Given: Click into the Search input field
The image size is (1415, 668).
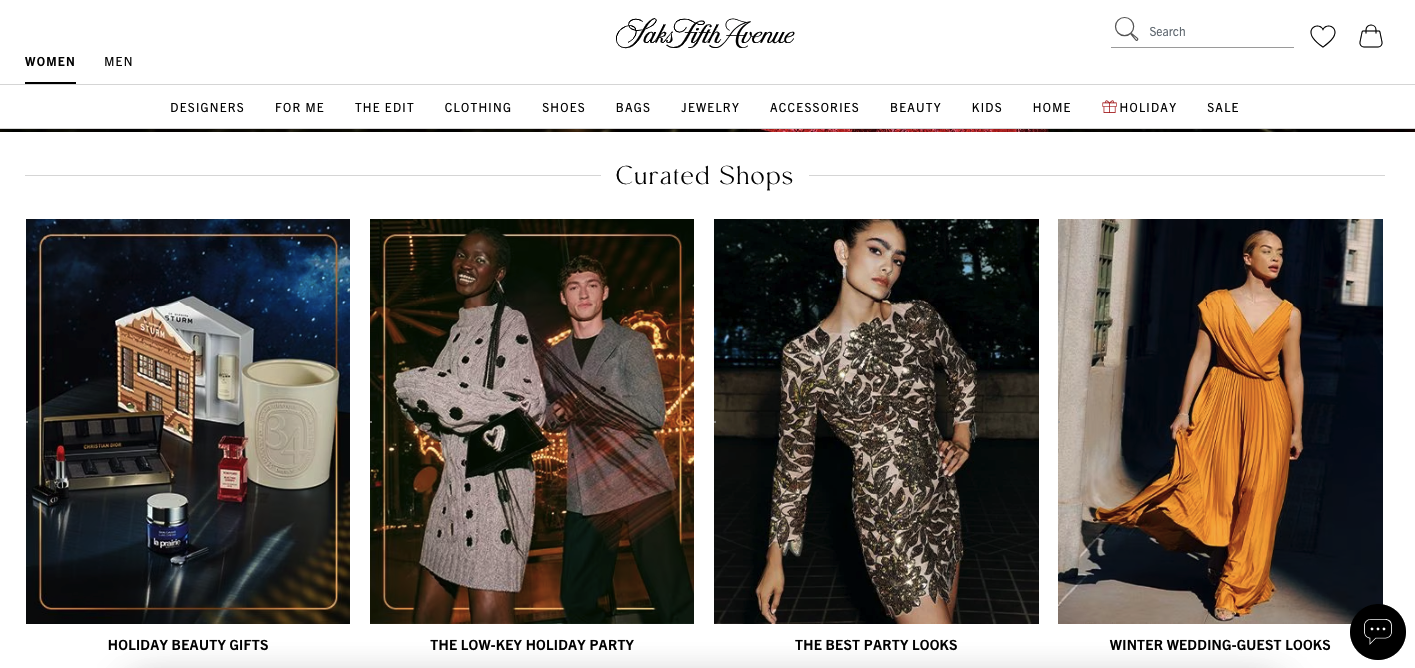Looking at the screenshot, I should click(x=1220, y=32).
